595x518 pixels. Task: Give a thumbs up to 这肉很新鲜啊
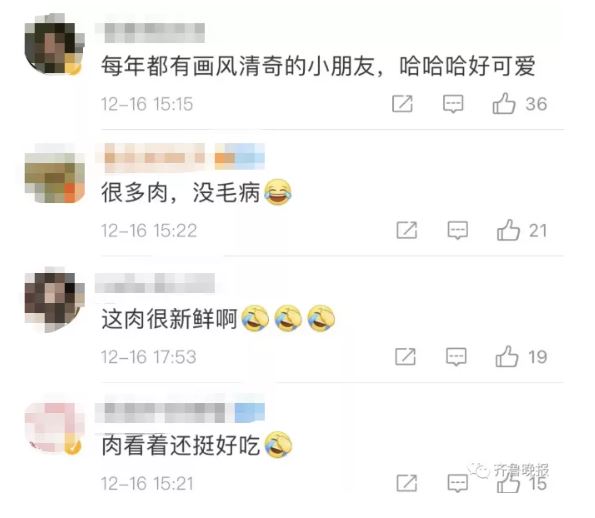pos(507,356)
